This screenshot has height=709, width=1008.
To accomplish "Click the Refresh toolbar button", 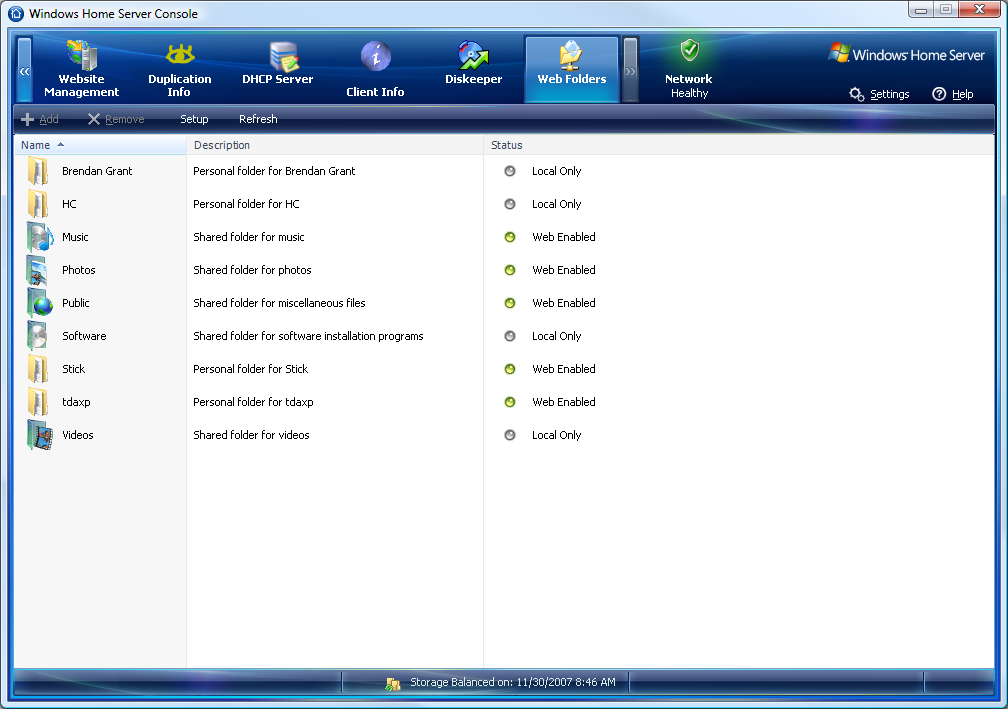I will 258,119.
